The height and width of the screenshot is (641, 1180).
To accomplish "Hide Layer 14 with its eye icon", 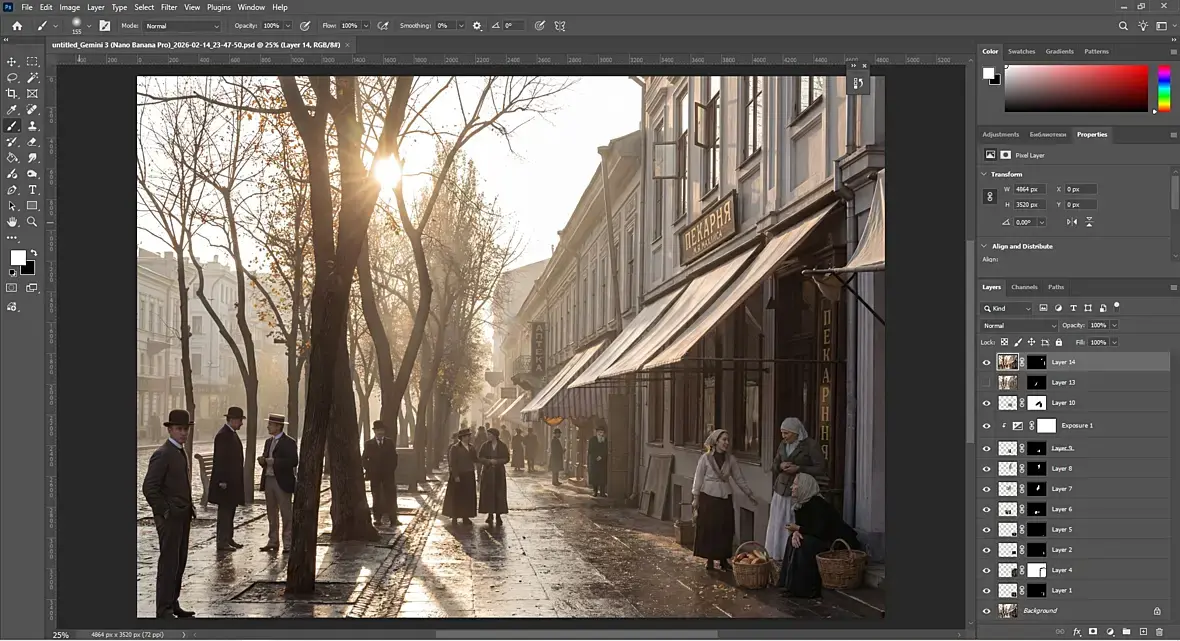I will (x=986, y=362).
